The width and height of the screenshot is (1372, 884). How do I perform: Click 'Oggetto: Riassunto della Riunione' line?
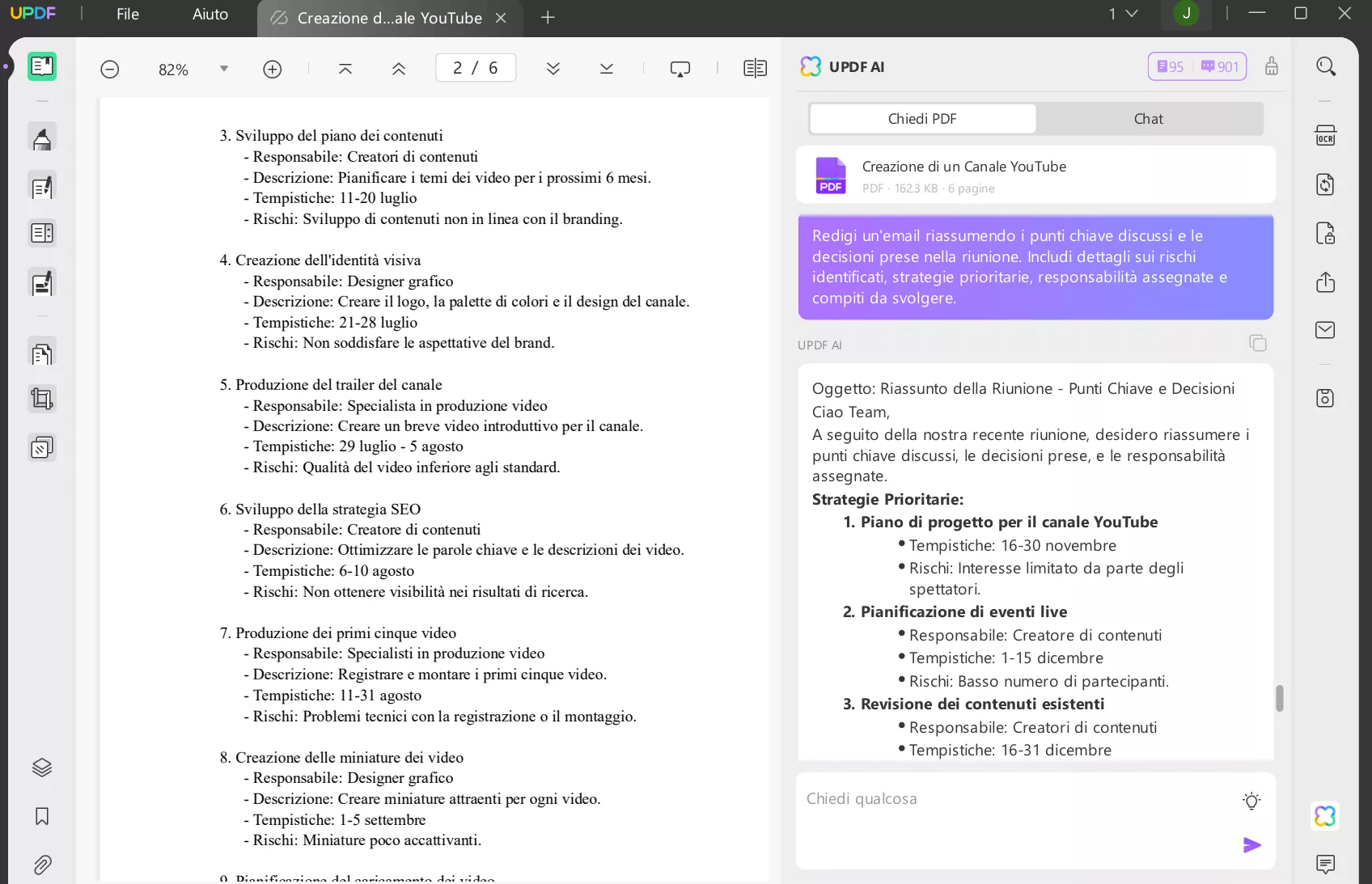(x=1023, y=389)
